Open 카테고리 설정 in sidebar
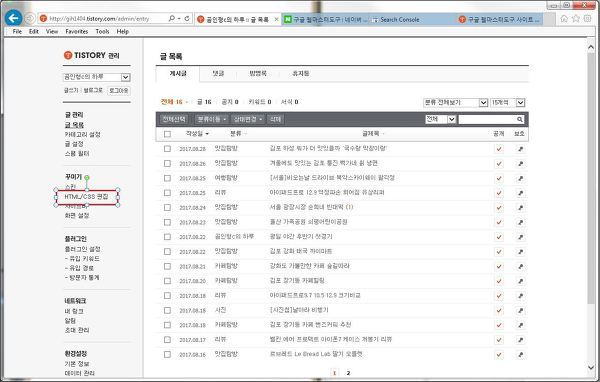Viewport: 600px width, 382px height. point(83,135)
